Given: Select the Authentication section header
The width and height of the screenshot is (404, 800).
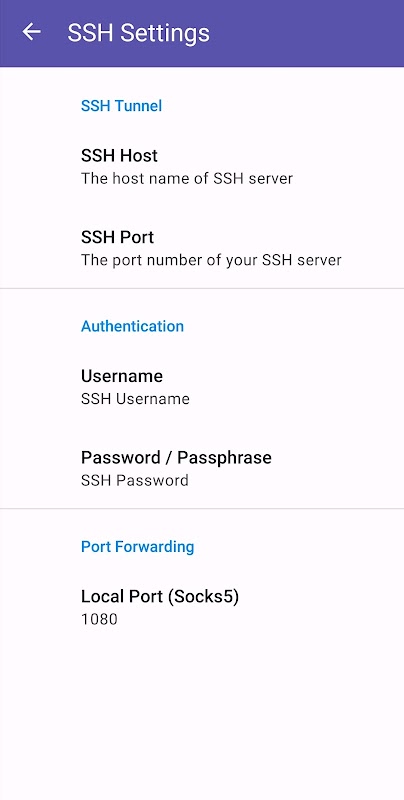Looking at the screenshot, I should (132, 326).
